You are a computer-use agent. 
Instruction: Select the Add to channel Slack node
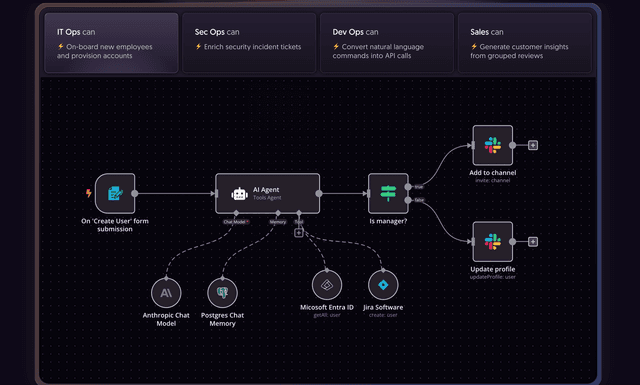(x=493, y=145)
